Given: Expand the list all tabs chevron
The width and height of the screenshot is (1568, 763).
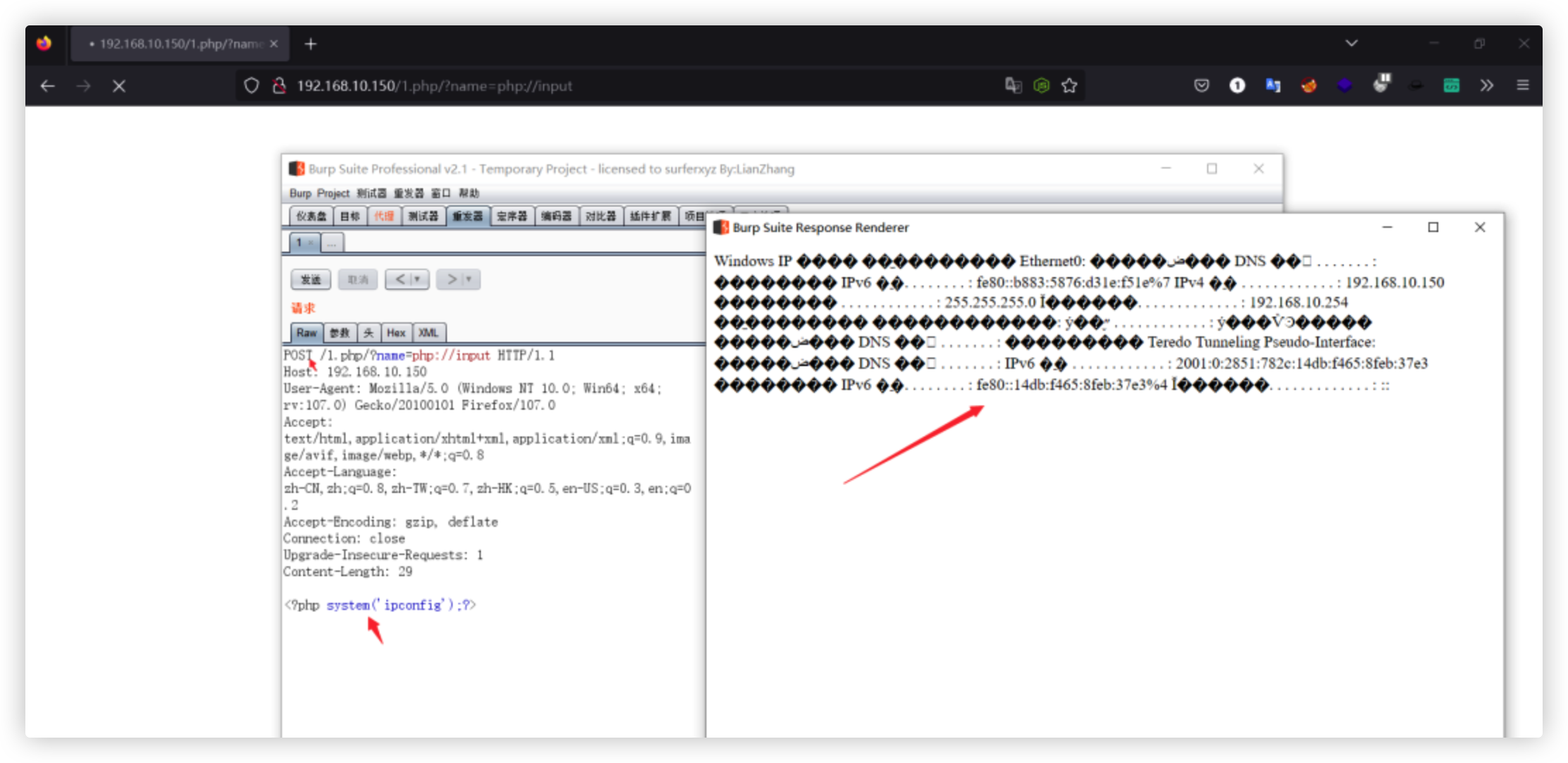Looking at the screenshot, I should tap(1351, 43).
